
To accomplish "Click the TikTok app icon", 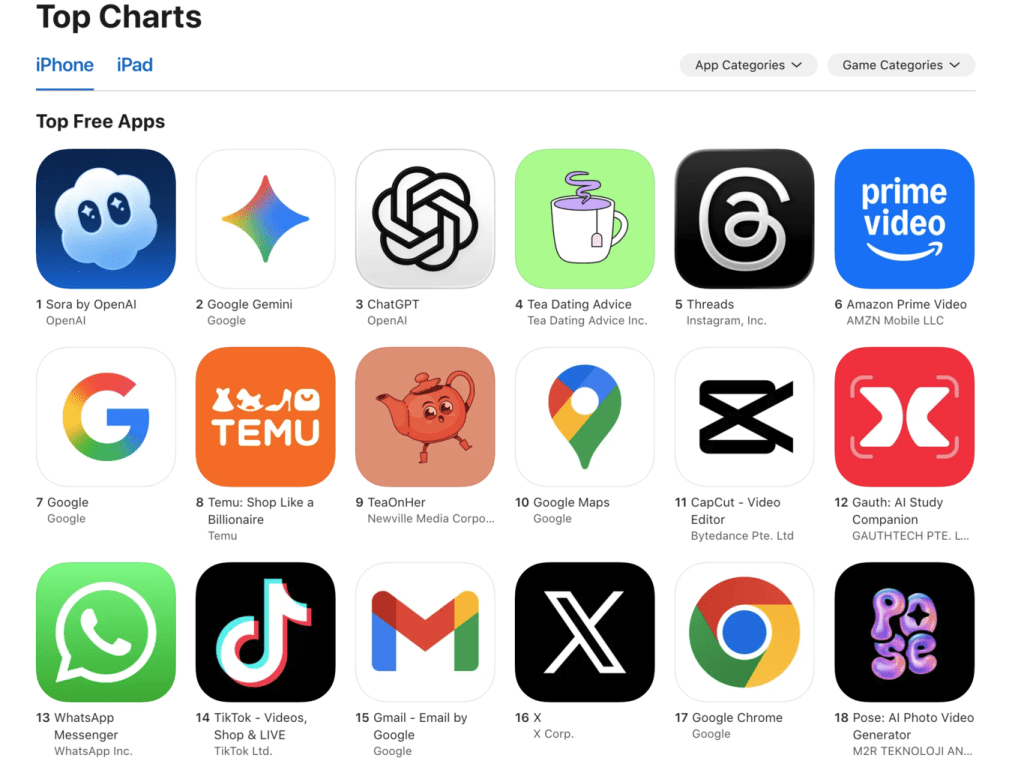I will pyautogui.click(x=265, y=632).
